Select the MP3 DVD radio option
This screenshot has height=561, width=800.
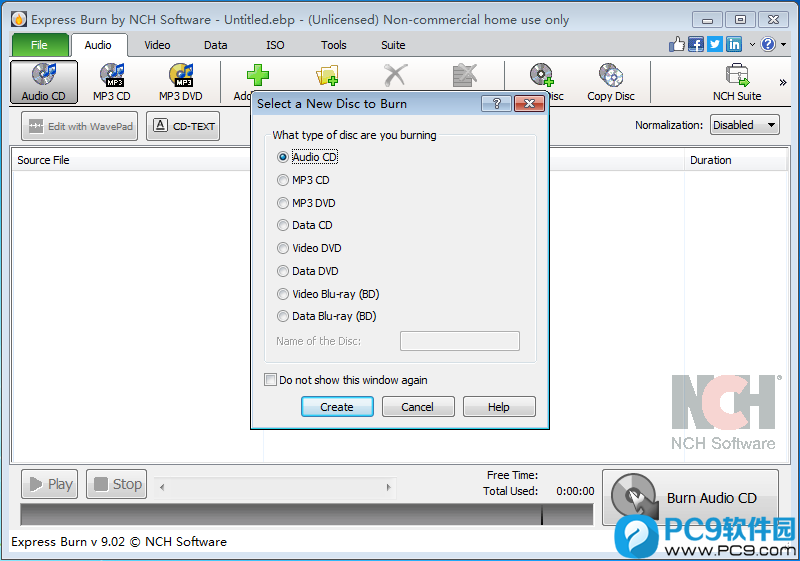point(283,203)
